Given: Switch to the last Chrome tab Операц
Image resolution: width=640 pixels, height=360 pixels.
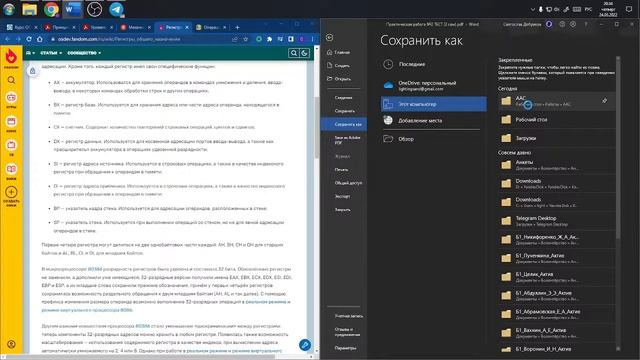Looking at the screenshot, I should coord(210,27).
